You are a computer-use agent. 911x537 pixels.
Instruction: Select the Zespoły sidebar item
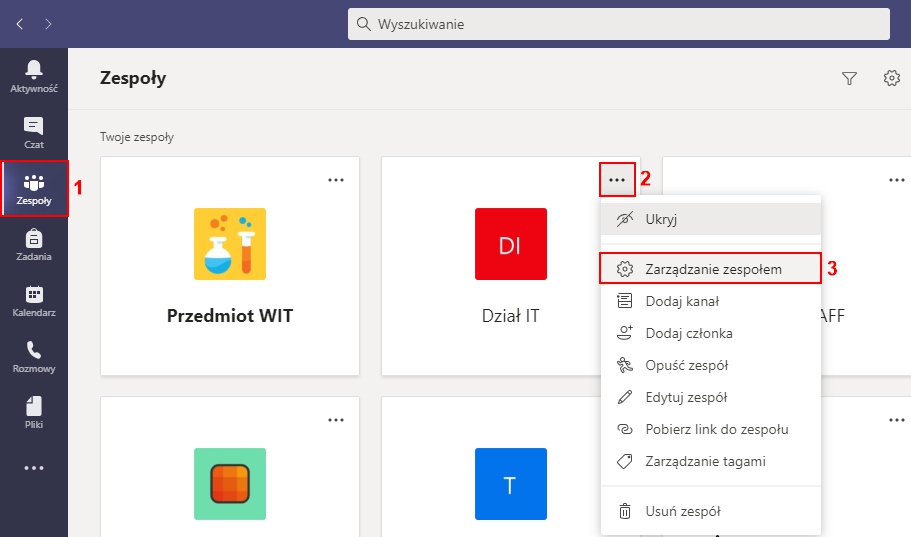tap(34, 189)
